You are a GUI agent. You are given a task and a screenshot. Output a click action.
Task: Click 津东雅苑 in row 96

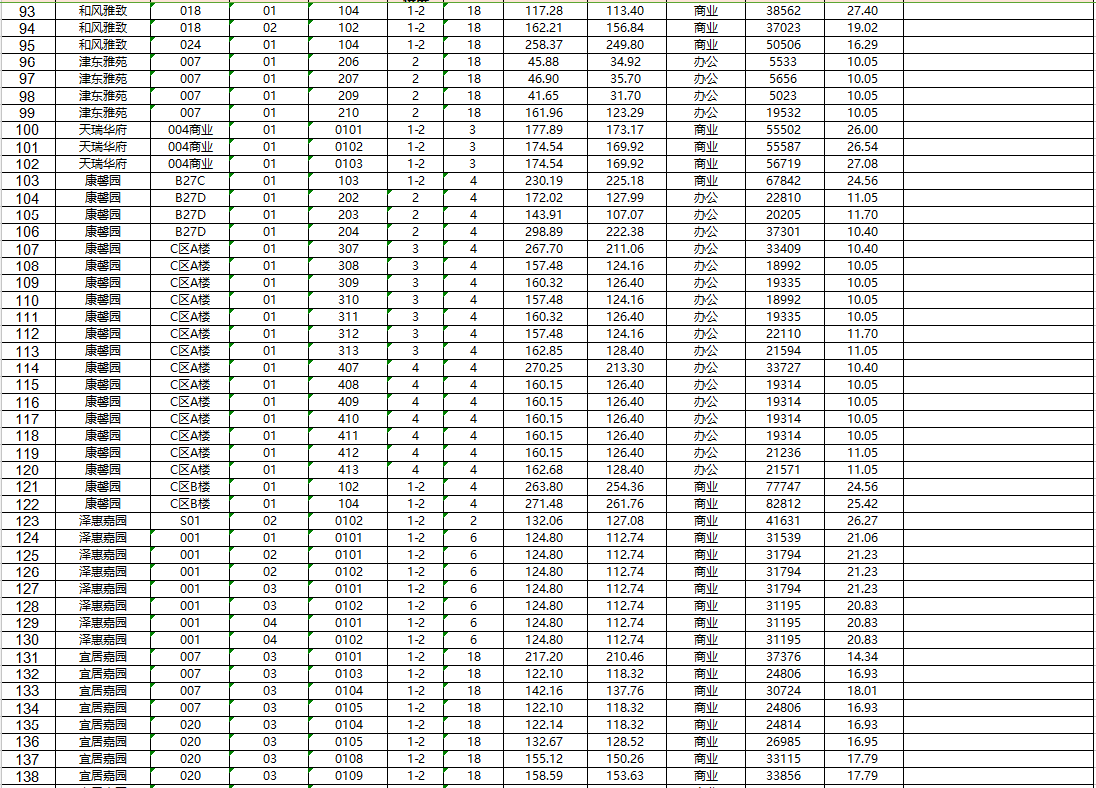103,62
